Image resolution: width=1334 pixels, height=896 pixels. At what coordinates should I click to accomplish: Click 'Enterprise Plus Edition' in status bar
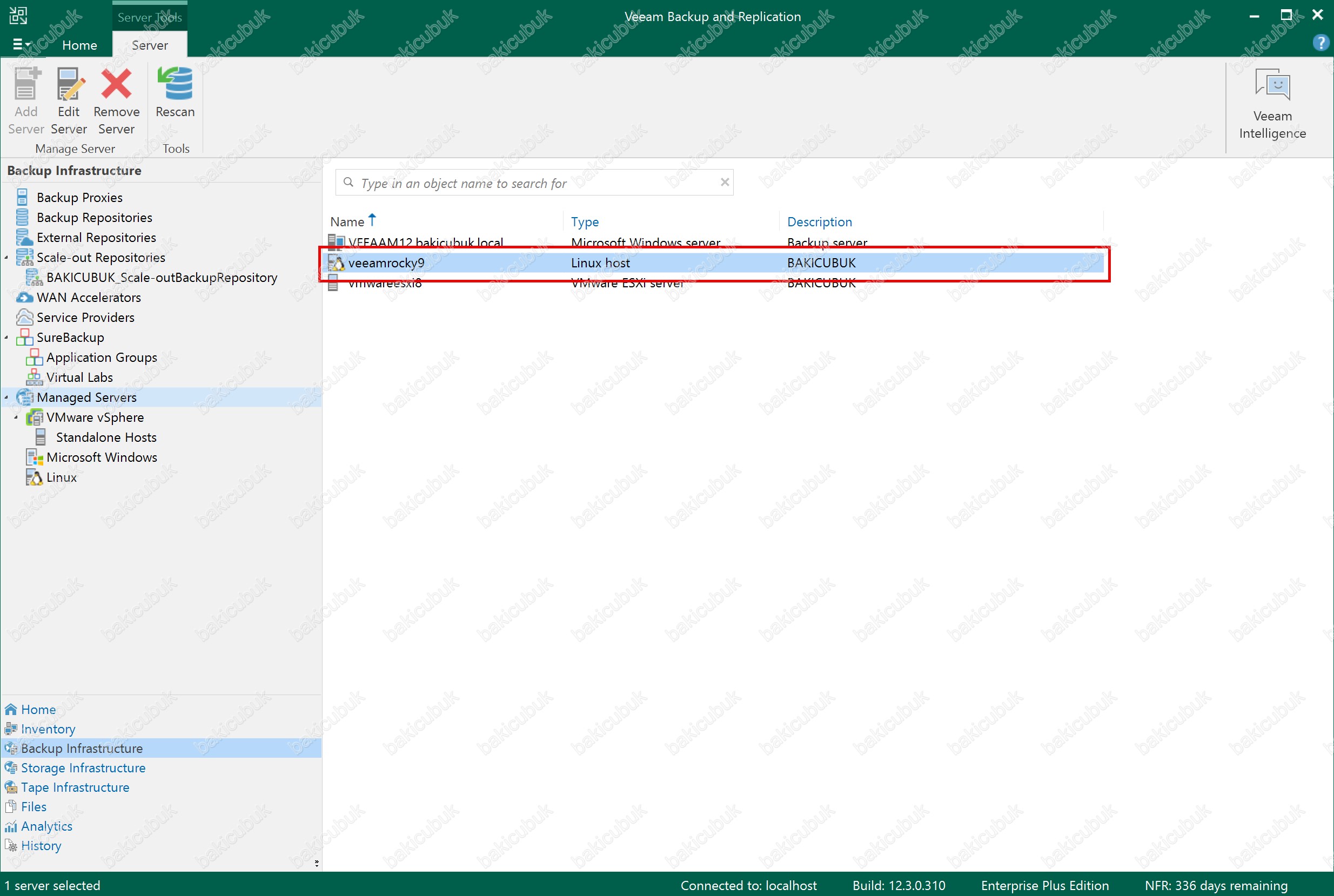click(x=1044, y=885)
